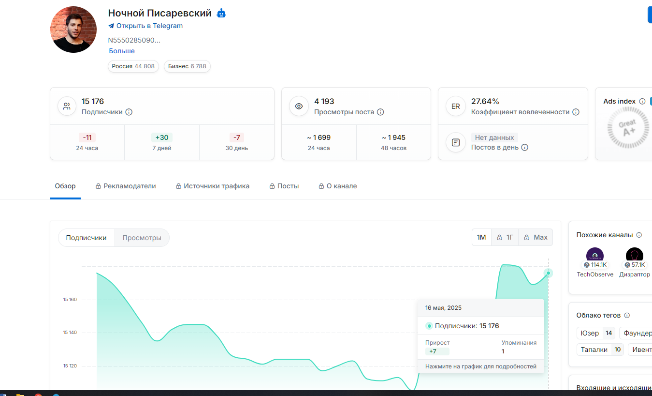The image size is (652, 396).
Task: Click info icon next to 'Постов в день'
Action: [x=525, y=147]
